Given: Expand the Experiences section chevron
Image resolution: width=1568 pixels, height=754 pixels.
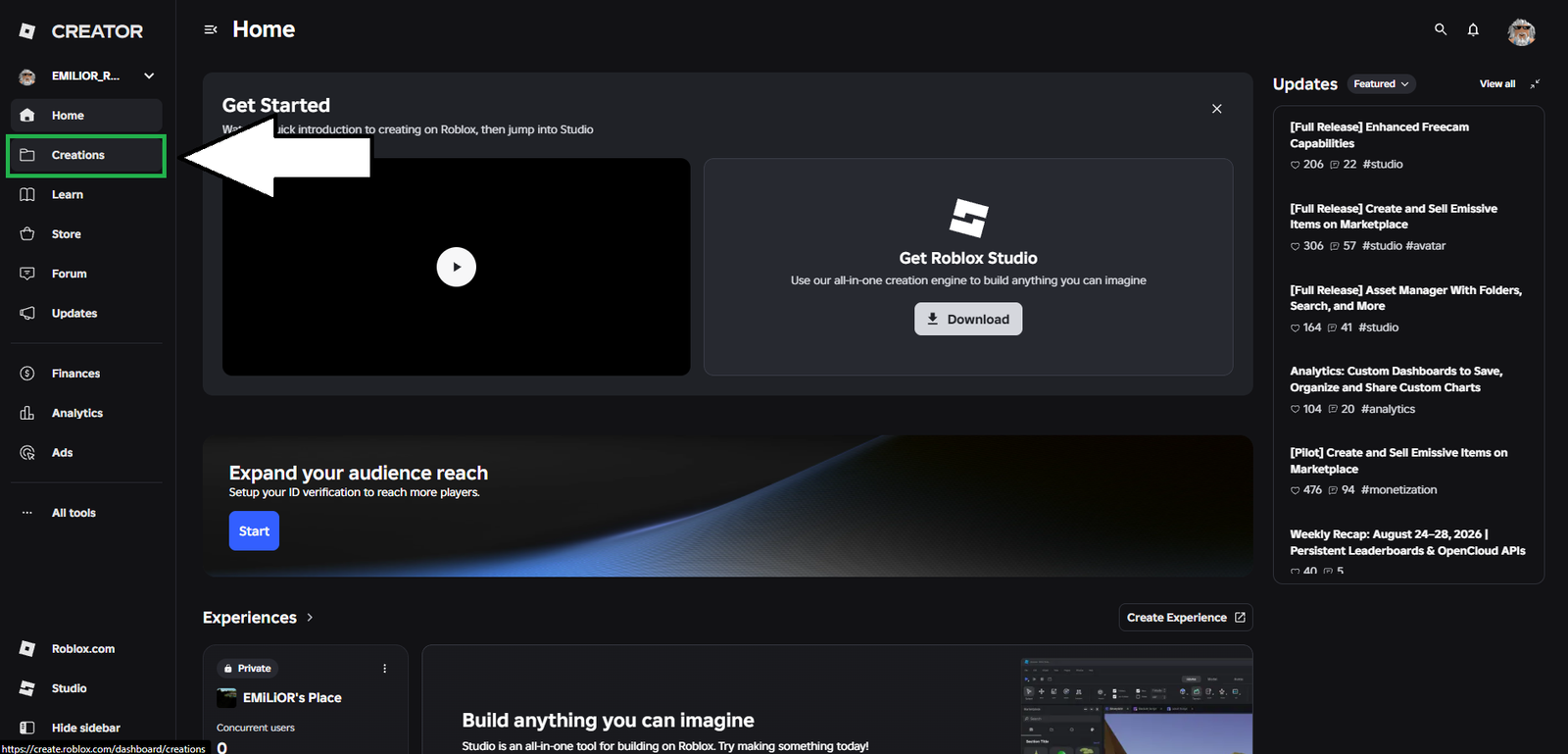Looking at the screenshot, I should click(x=310, y=618).
